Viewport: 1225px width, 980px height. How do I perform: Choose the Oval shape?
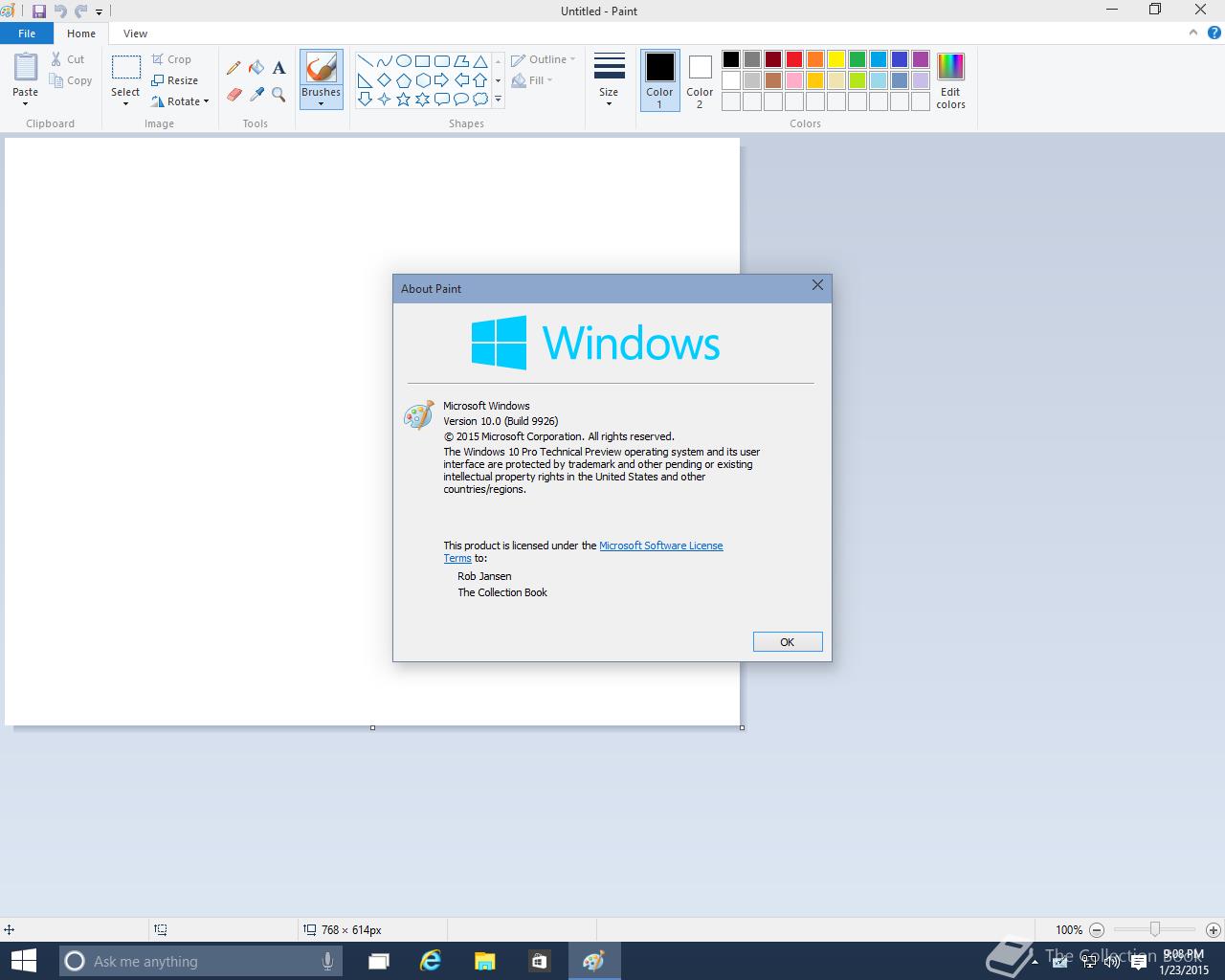coord(403,60)
